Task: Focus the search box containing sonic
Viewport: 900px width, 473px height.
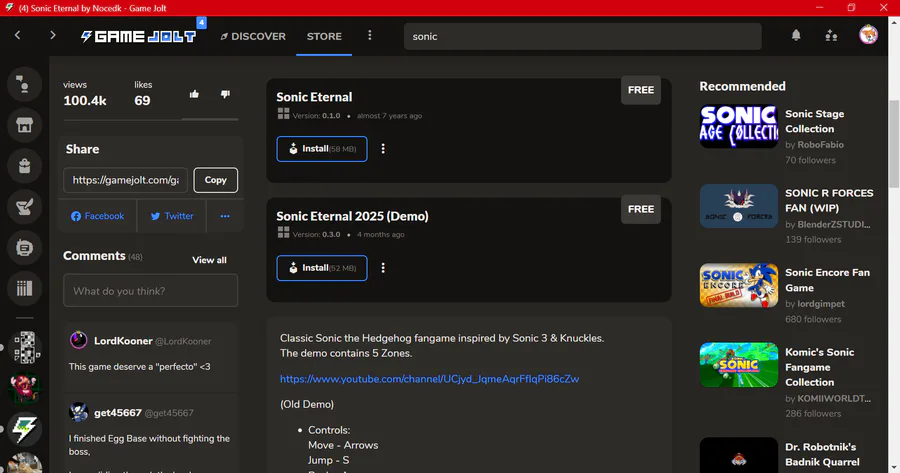Action: pos(583,36)
